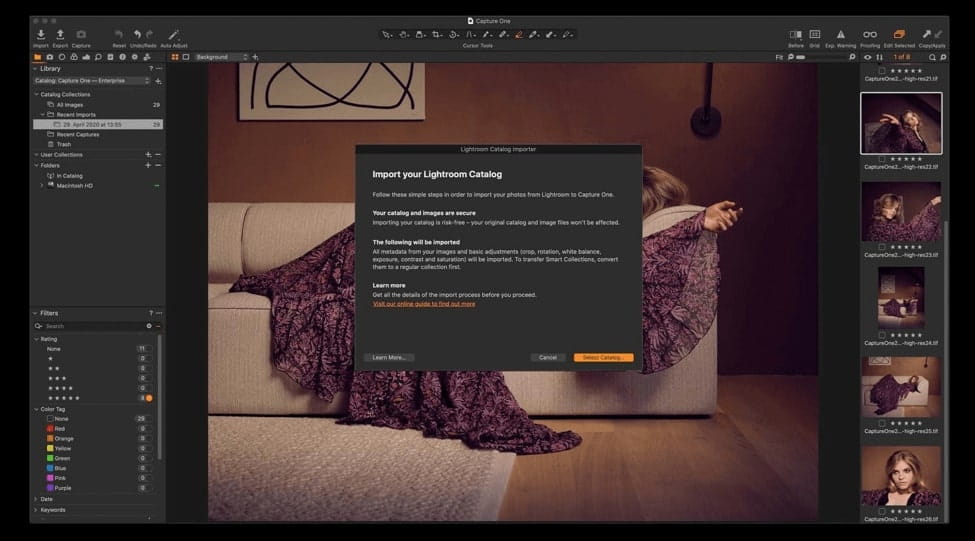Select the Crop cursor tool

point(437,35)
